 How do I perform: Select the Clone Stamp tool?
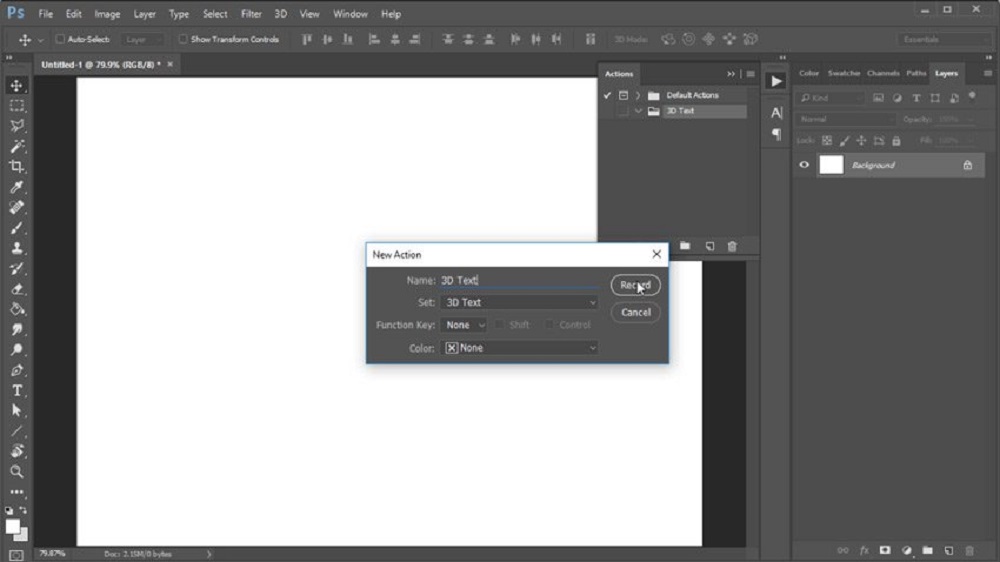click(x=17, y=248)
